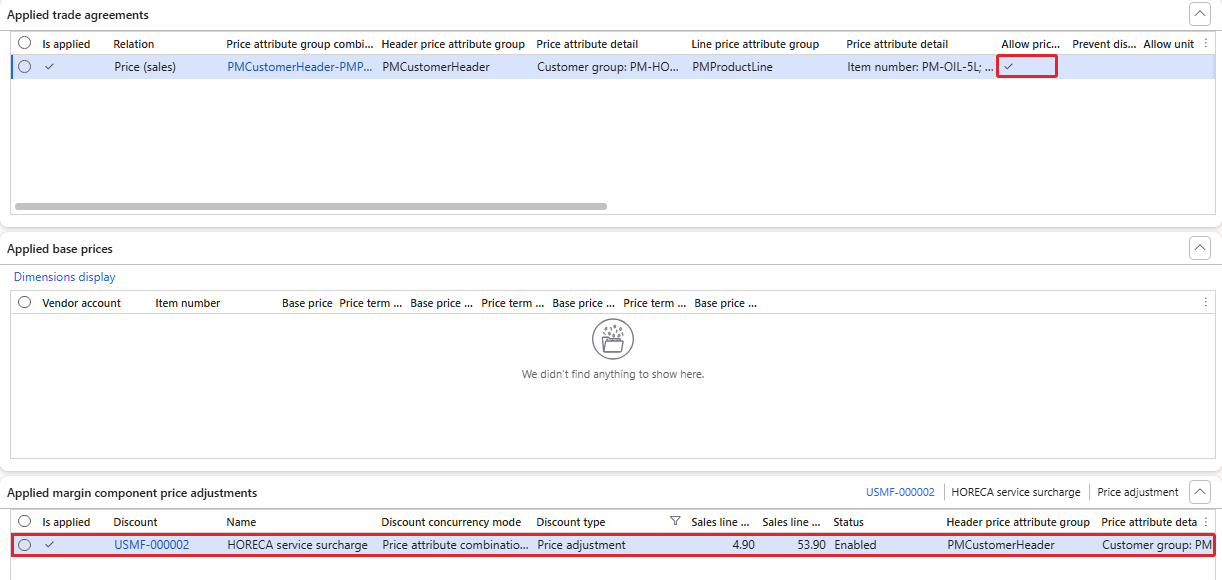Collapse the Applied base prices section

pos(1199,248)
